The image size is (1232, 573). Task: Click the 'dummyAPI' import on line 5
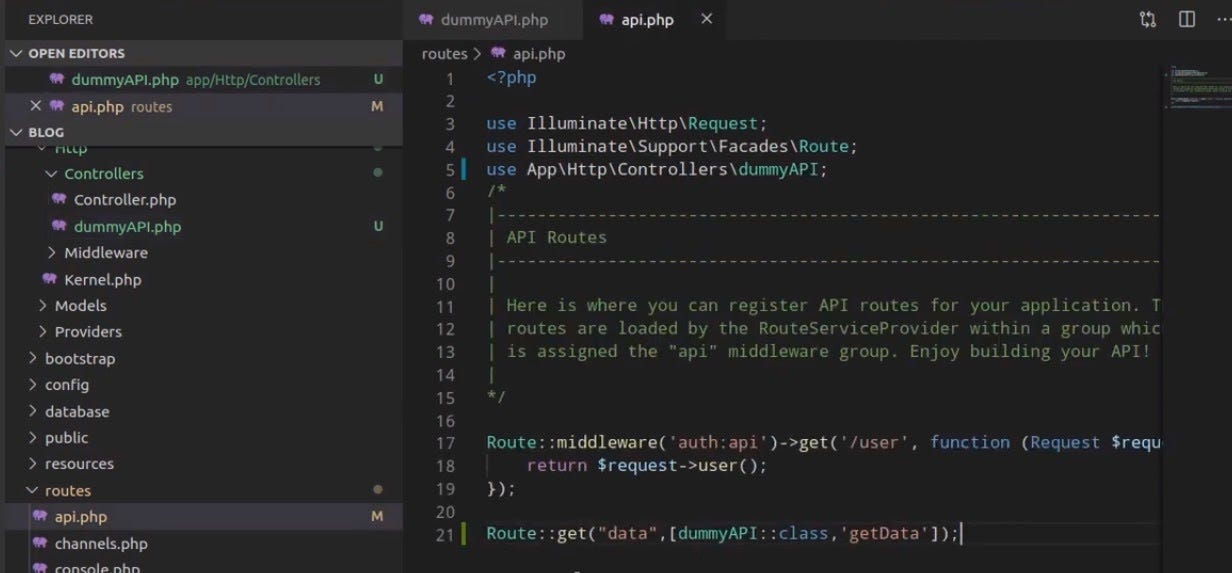pyautogui.click(x=779, y=169)
